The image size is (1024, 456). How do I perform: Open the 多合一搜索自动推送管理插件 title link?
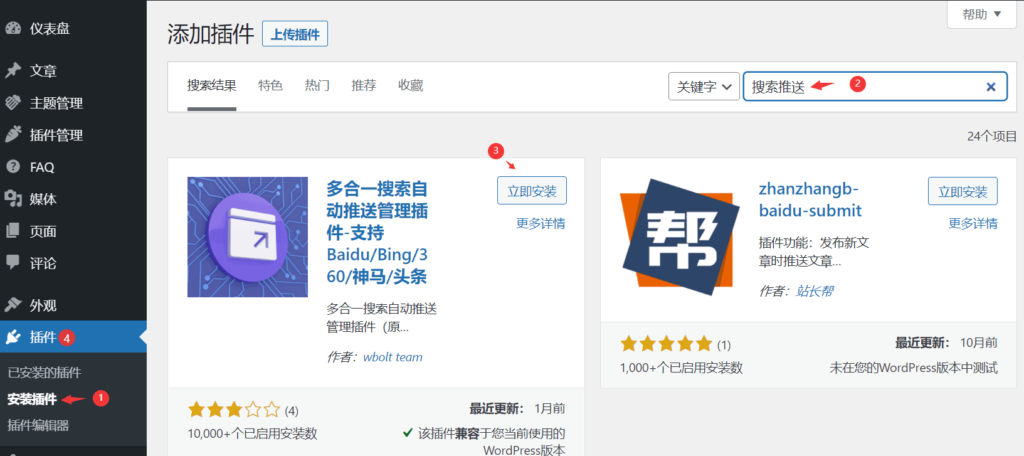point(377,233)
